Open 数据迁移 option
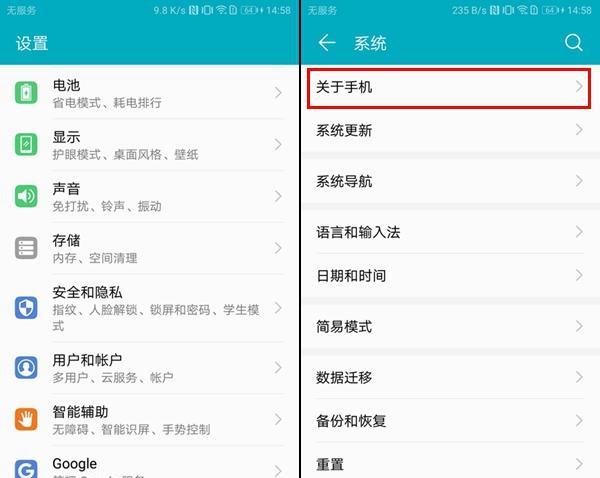The height and width of the screenshot is (478, 600). click(x=450, y=377)
